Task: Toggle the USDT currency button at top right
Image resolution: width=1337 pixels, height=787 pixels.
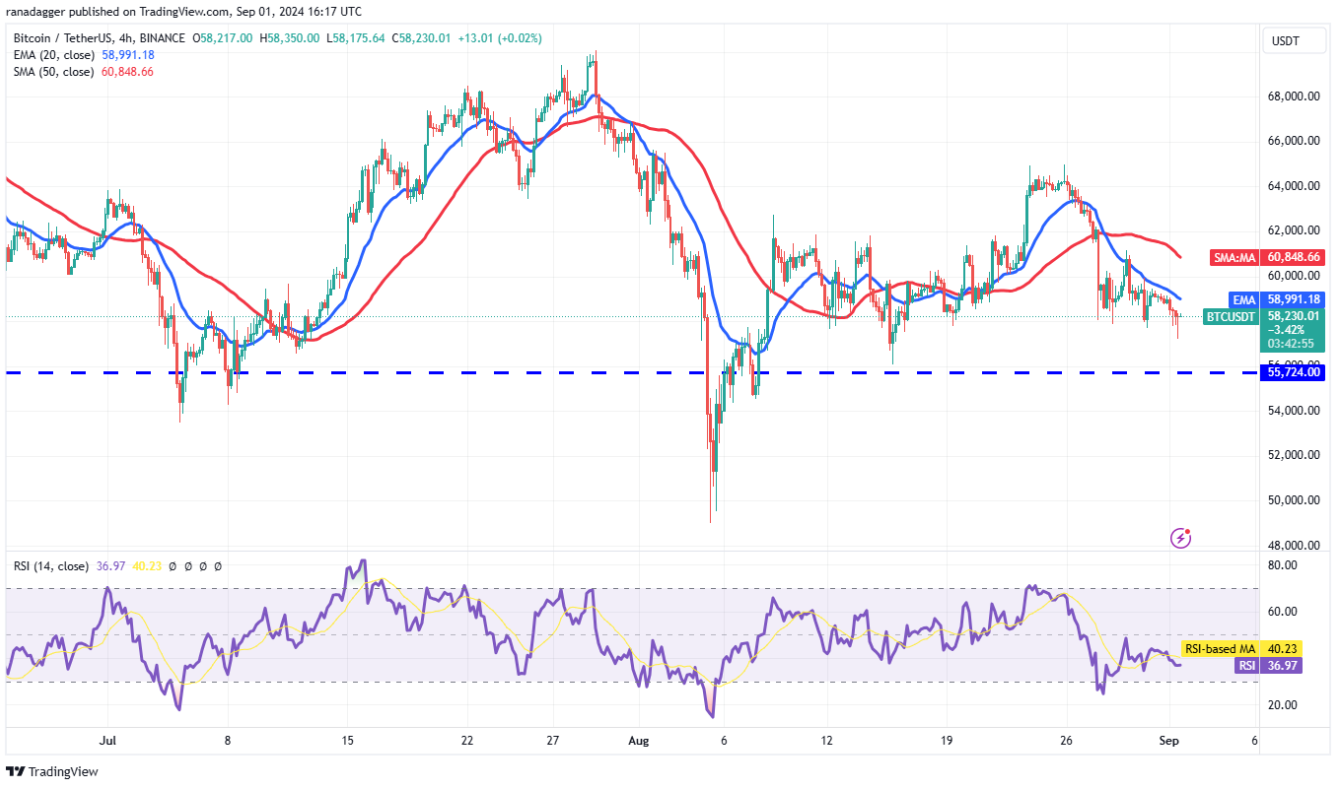Action: (1294, 41)
